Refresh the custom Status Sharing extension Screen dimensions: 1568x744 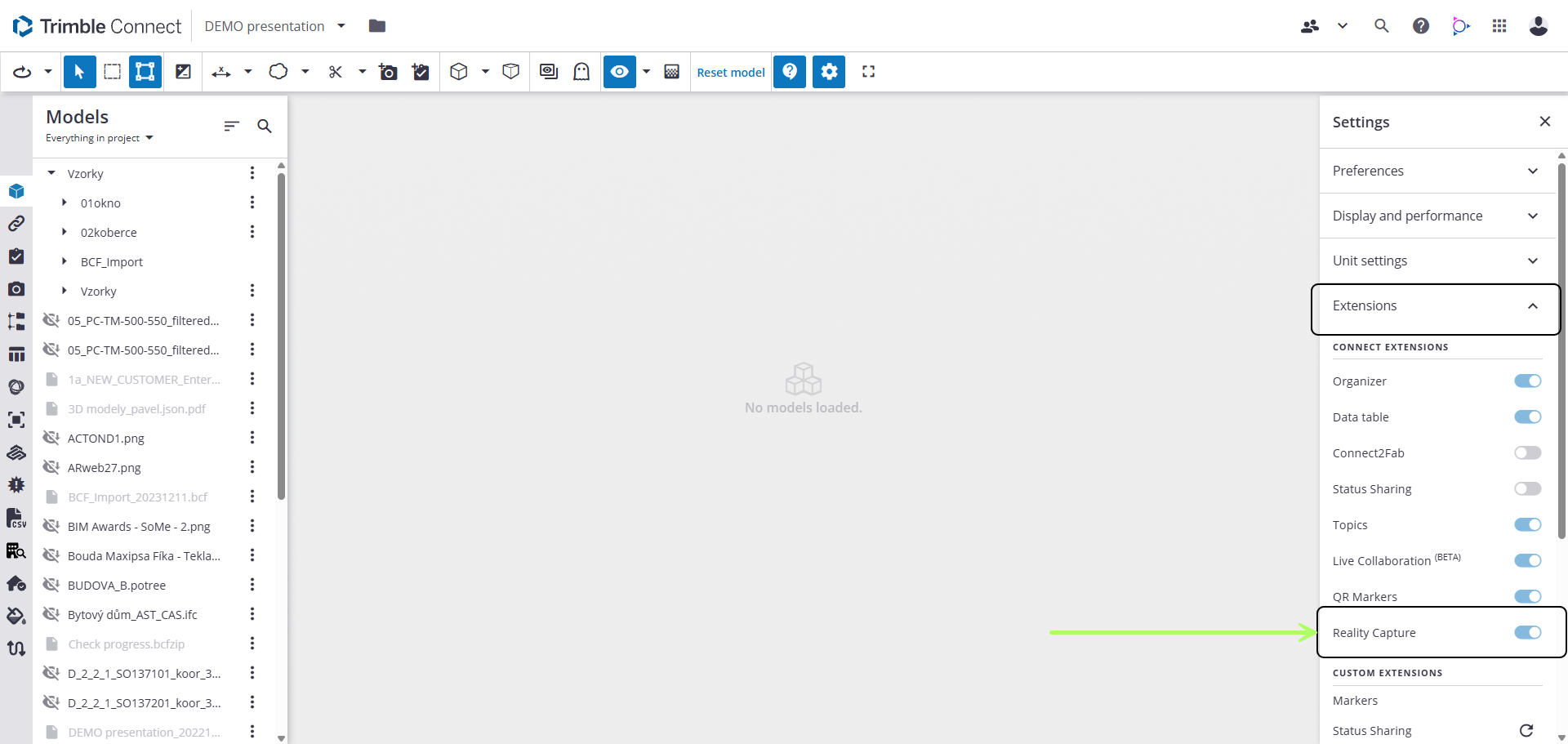[1526, 730]
